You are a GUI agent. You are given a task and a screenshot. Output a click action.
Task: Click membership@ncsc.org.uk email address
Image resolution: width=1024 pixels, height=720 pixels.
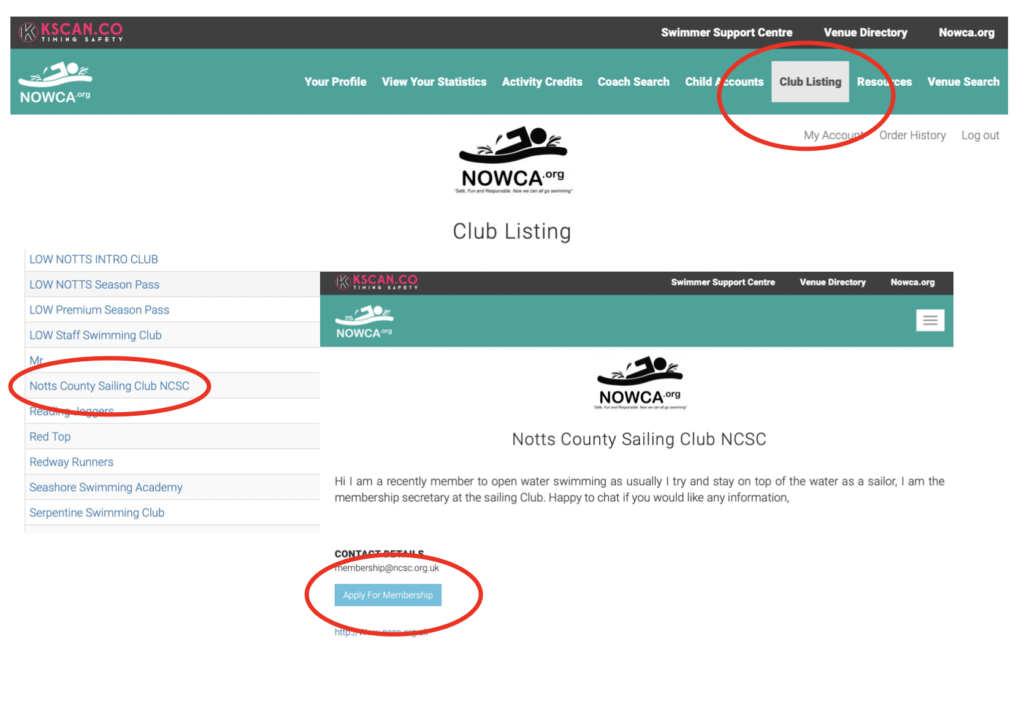(387, 568)
